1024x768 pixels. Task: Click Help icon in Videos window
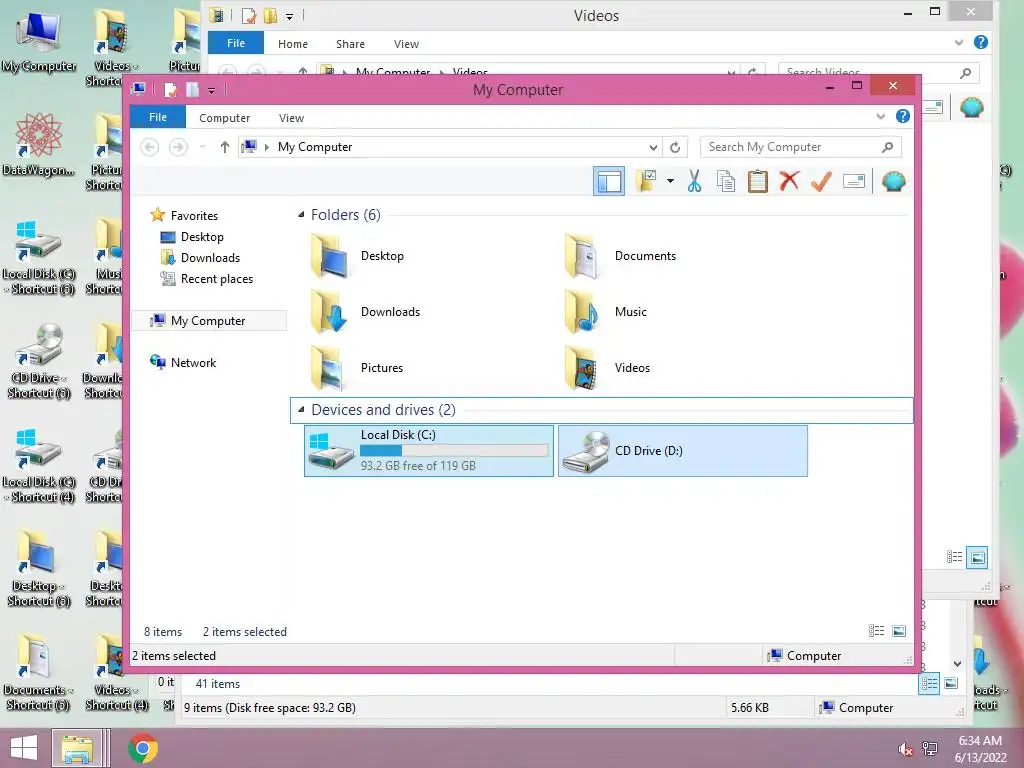tap(980, 42)
